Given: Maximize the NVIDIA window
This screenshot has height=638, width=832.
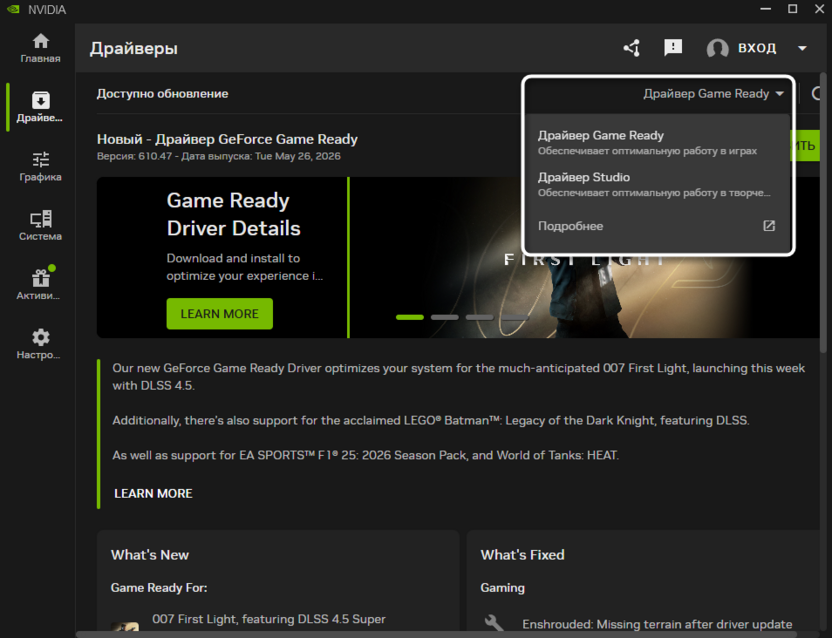Looking at the screenshot, I should click(x=792, y=9).
